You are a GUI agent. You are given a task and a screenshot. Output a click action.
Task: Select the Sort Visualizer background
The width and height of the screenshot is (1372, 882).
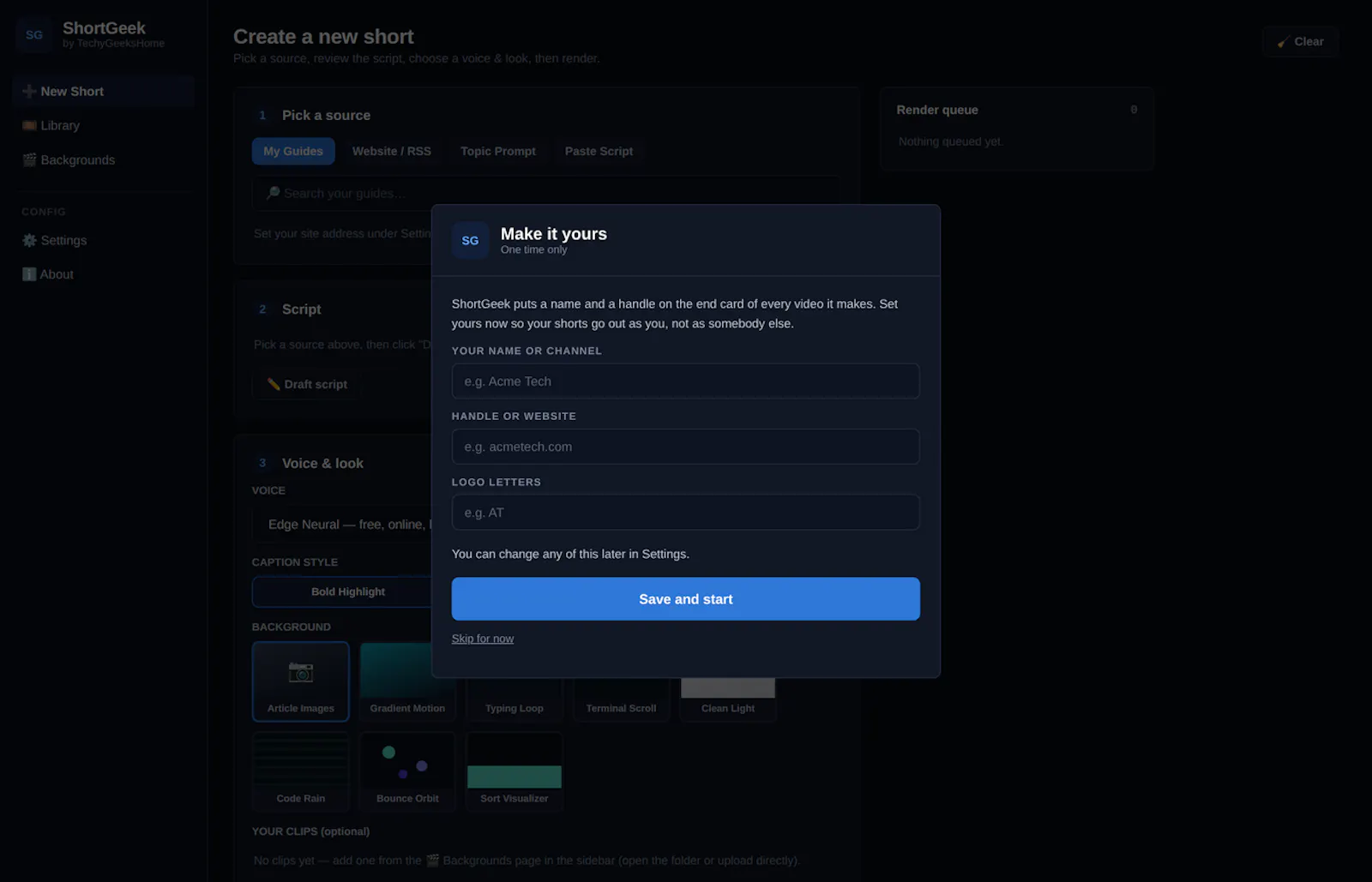point(514,771)
